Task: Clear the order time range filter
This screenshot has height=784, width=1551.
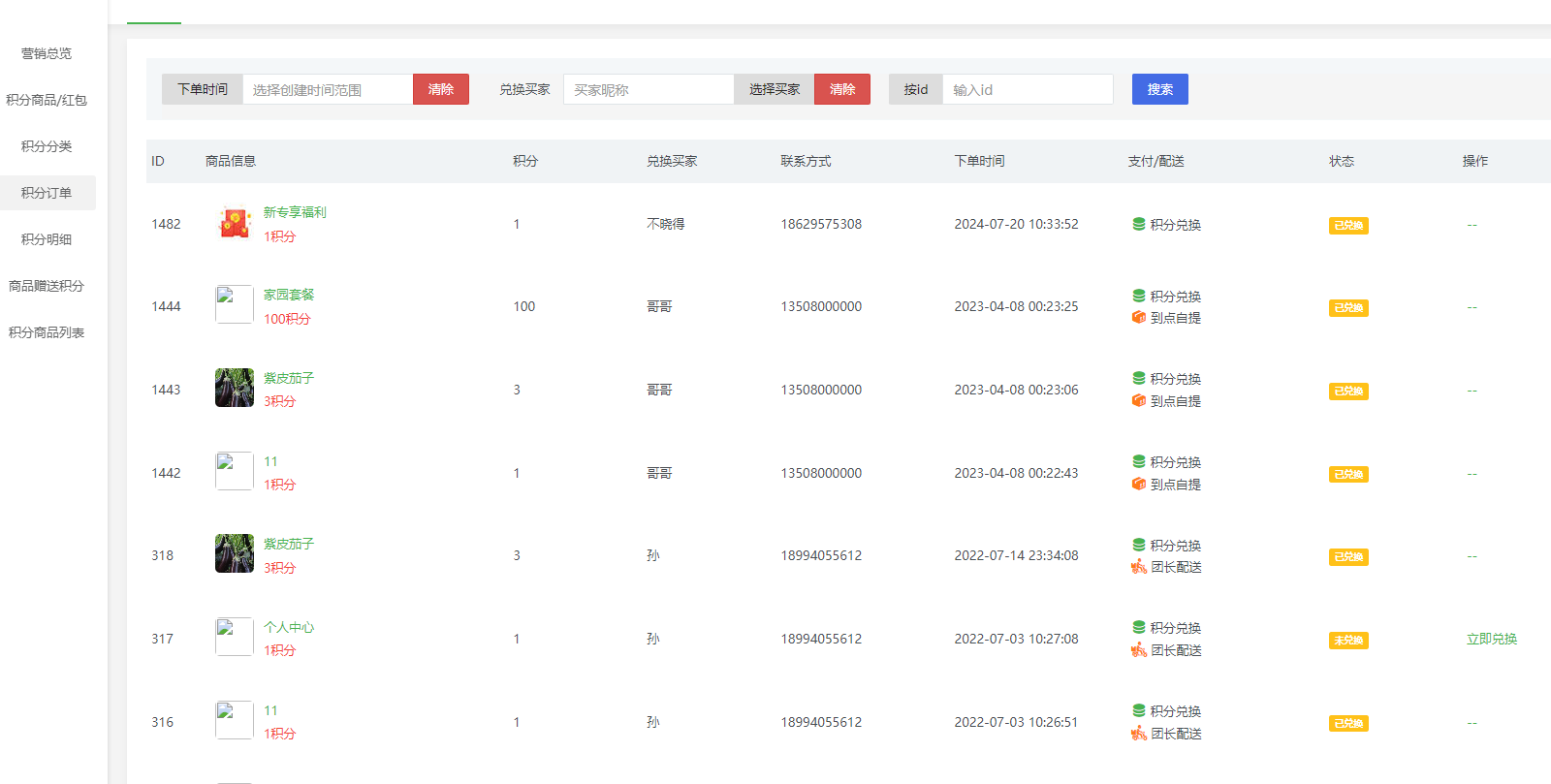Action: [440, 89]
